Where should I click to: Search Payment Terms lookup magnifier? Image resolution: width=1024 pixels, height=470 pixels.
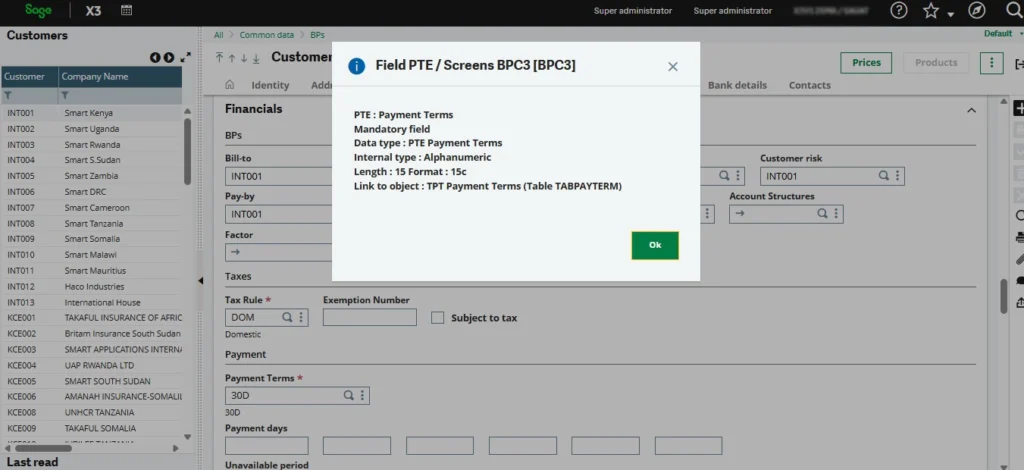(x=349, y=396)
